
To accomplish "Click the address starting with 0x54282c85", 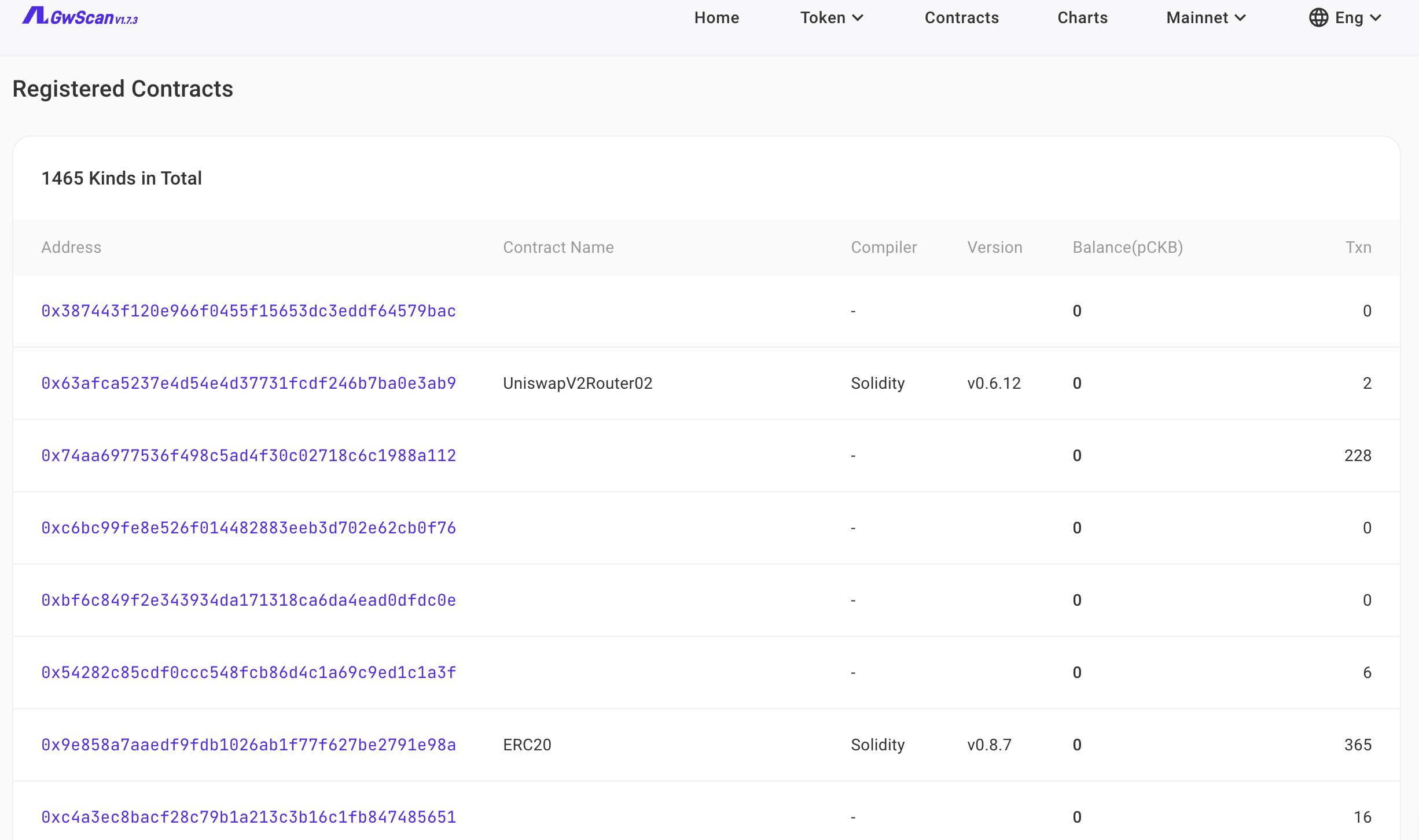I will point(248,672).
